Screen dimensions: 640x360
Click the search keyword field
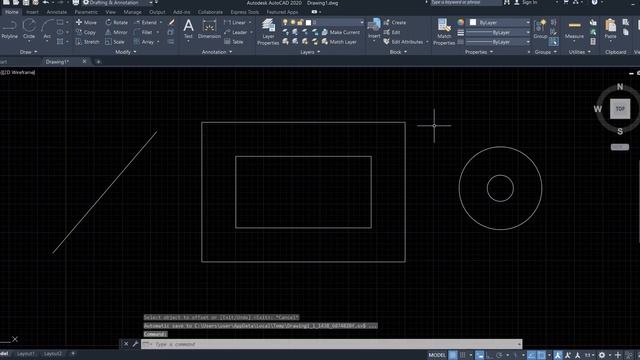pos(465,2)
